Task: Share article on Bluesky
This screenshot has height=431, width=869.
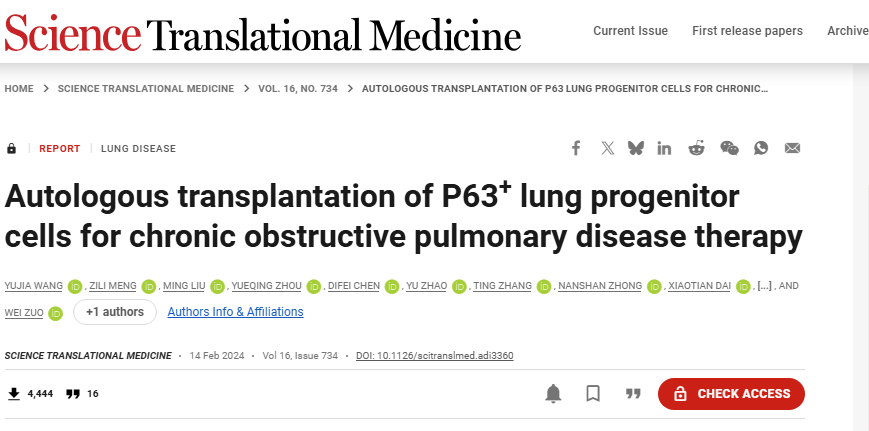Action: pos(636,148)
